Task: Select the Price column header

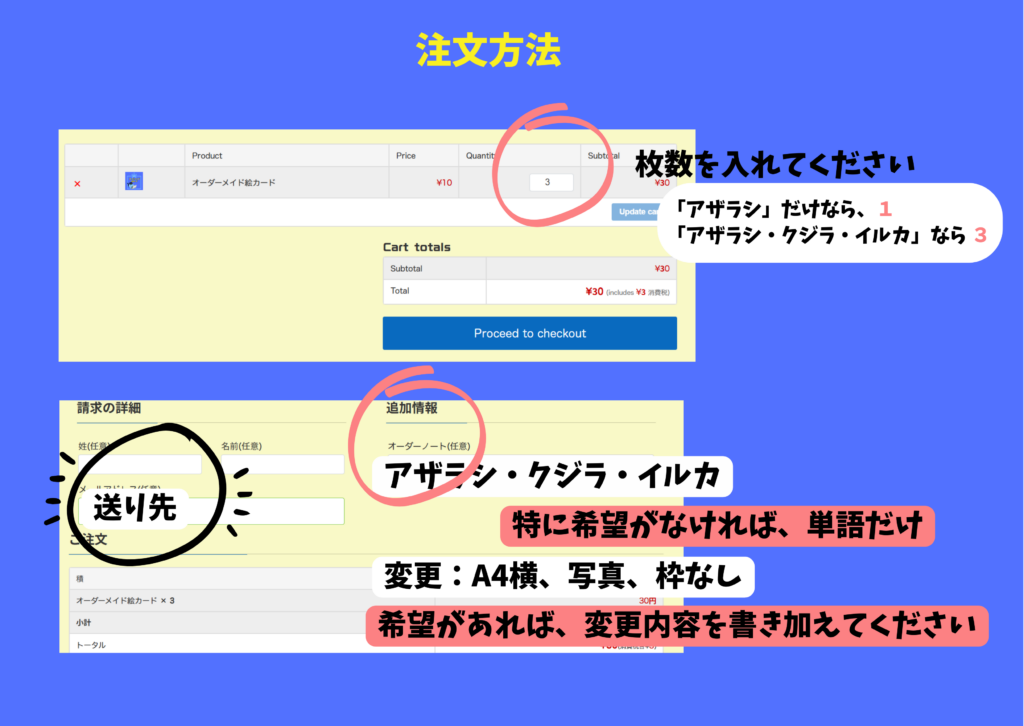Action: point(406,156)
